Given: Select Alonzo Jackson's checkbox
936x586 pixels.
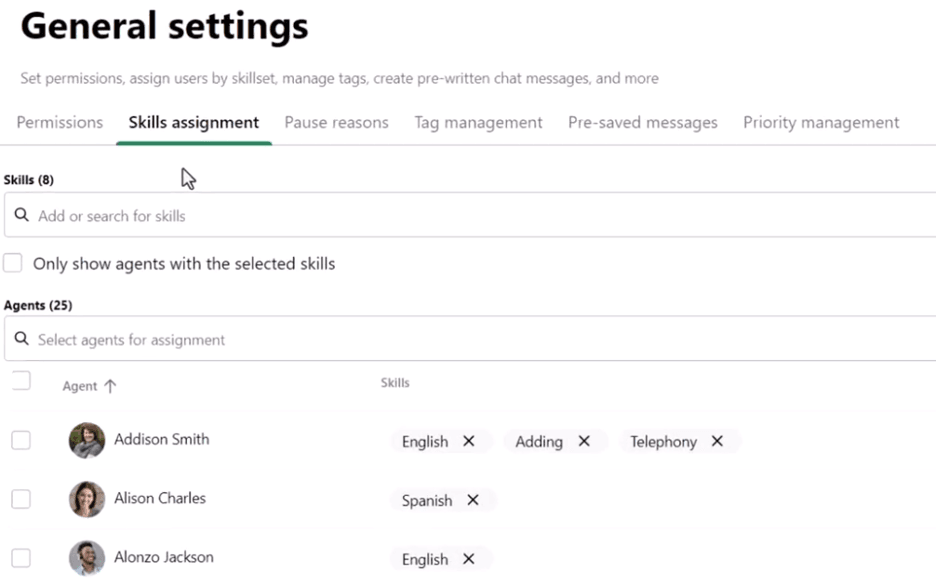Looking at the screenshot, I should tap(21, 558).
